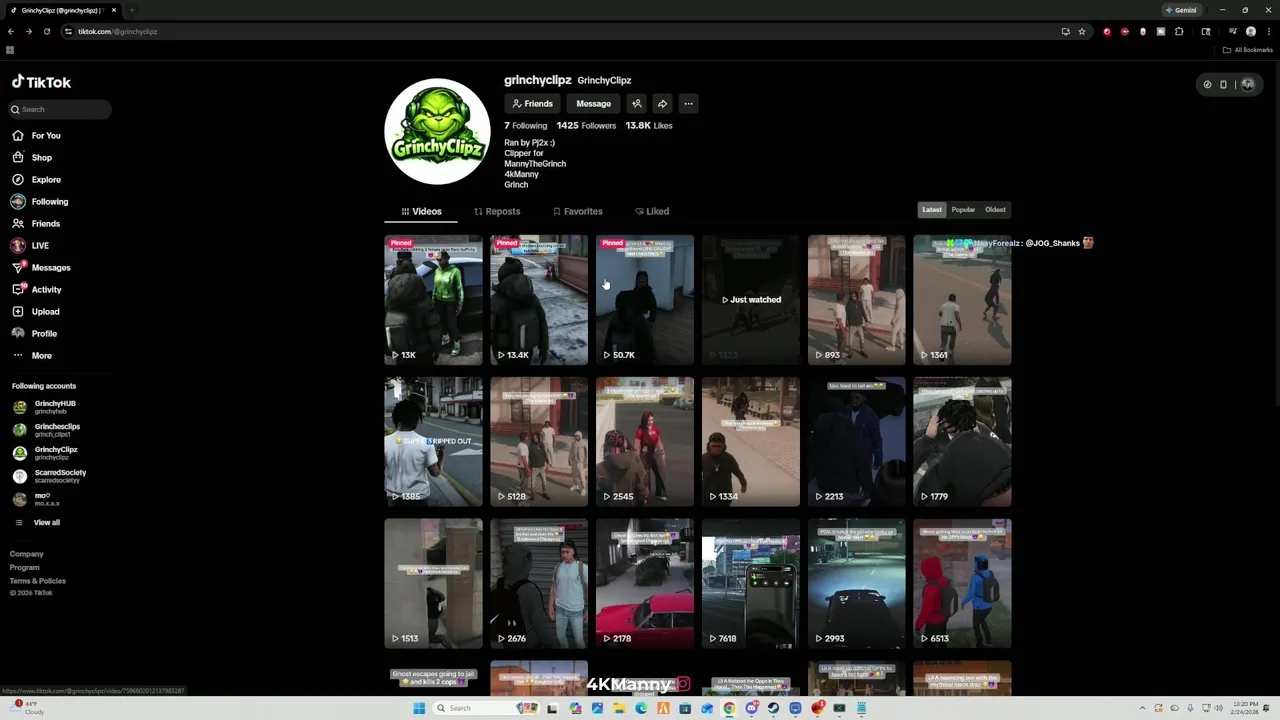
Task: Open the video with 893 views
Action: (x=857, y=300)
